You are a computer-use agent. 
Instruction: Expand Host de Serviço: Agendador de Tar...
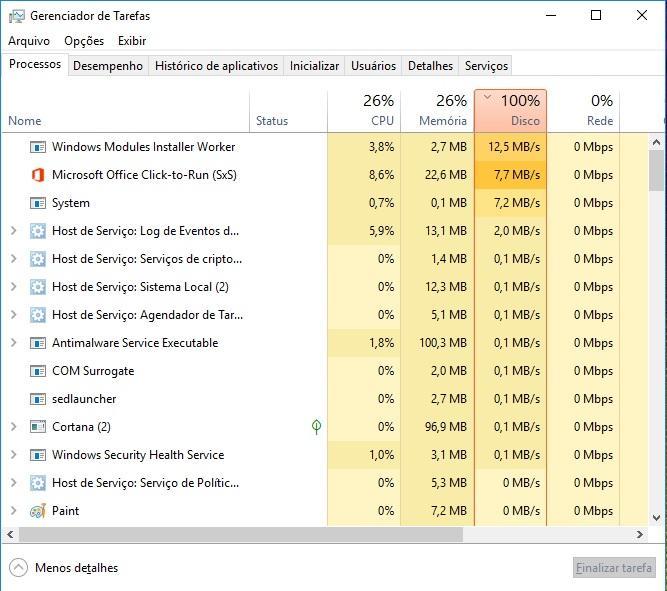point(14,315)
